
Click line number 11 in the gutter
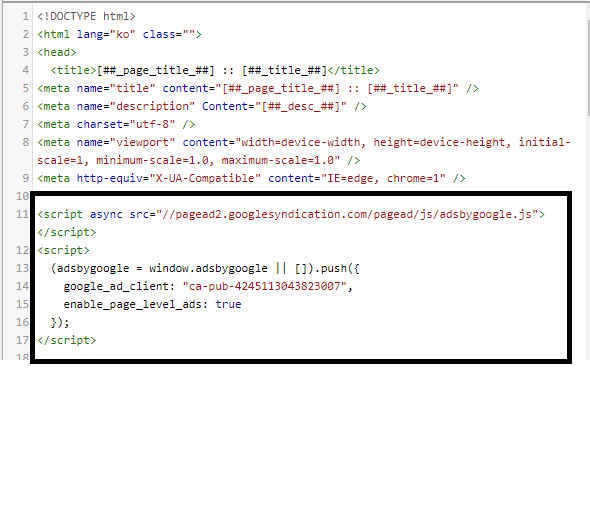(22, 214)
